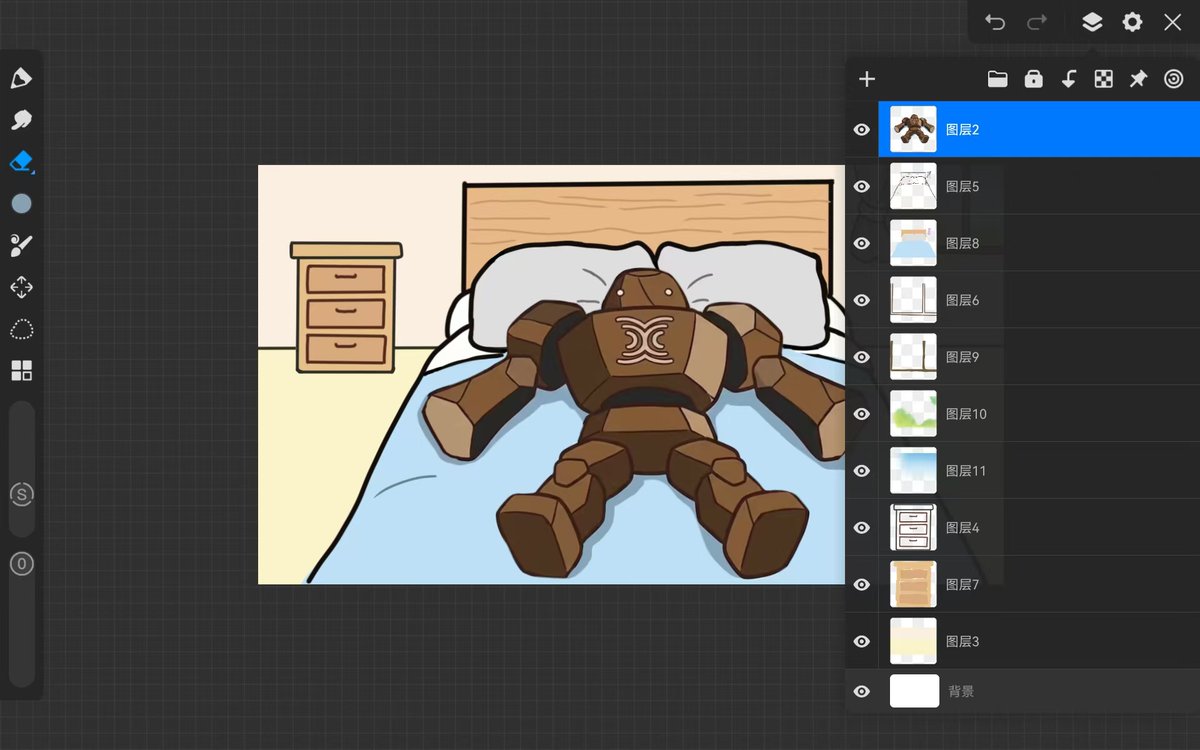
Task: Open the blue-gray color swatch
Action: click(21, 204)
